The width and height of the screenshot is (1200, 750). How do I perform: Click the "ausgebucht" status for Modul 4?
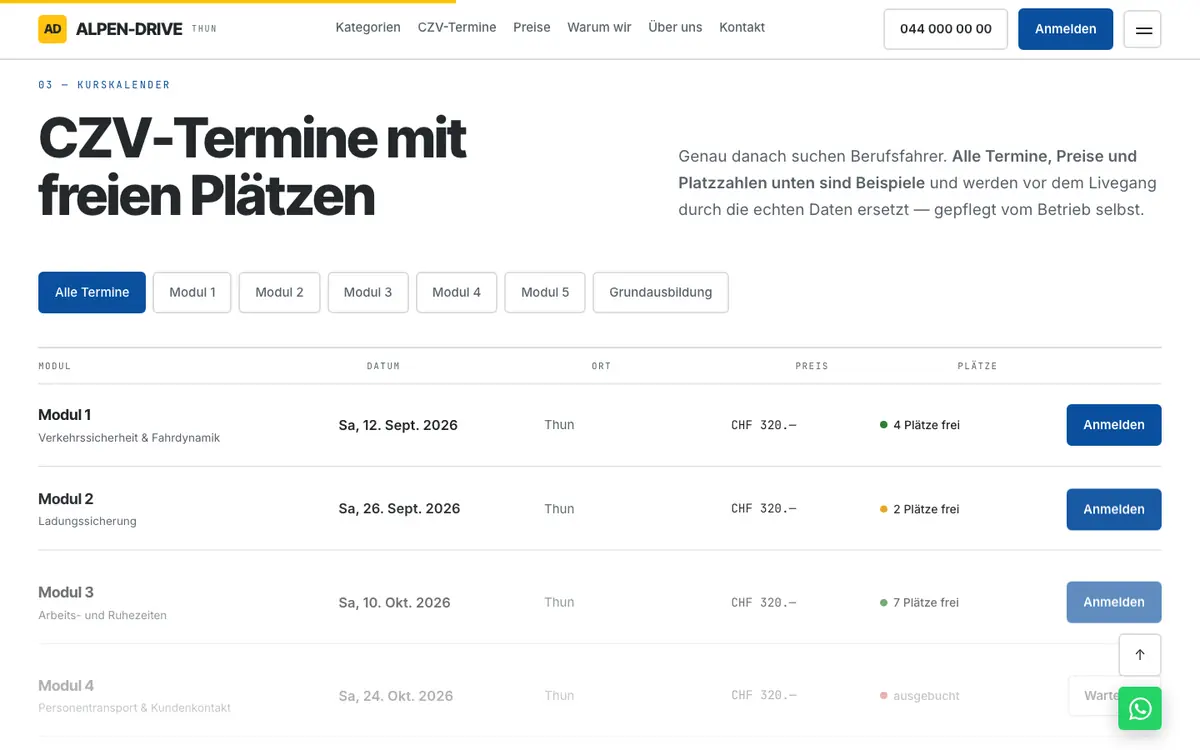(920, 696)
